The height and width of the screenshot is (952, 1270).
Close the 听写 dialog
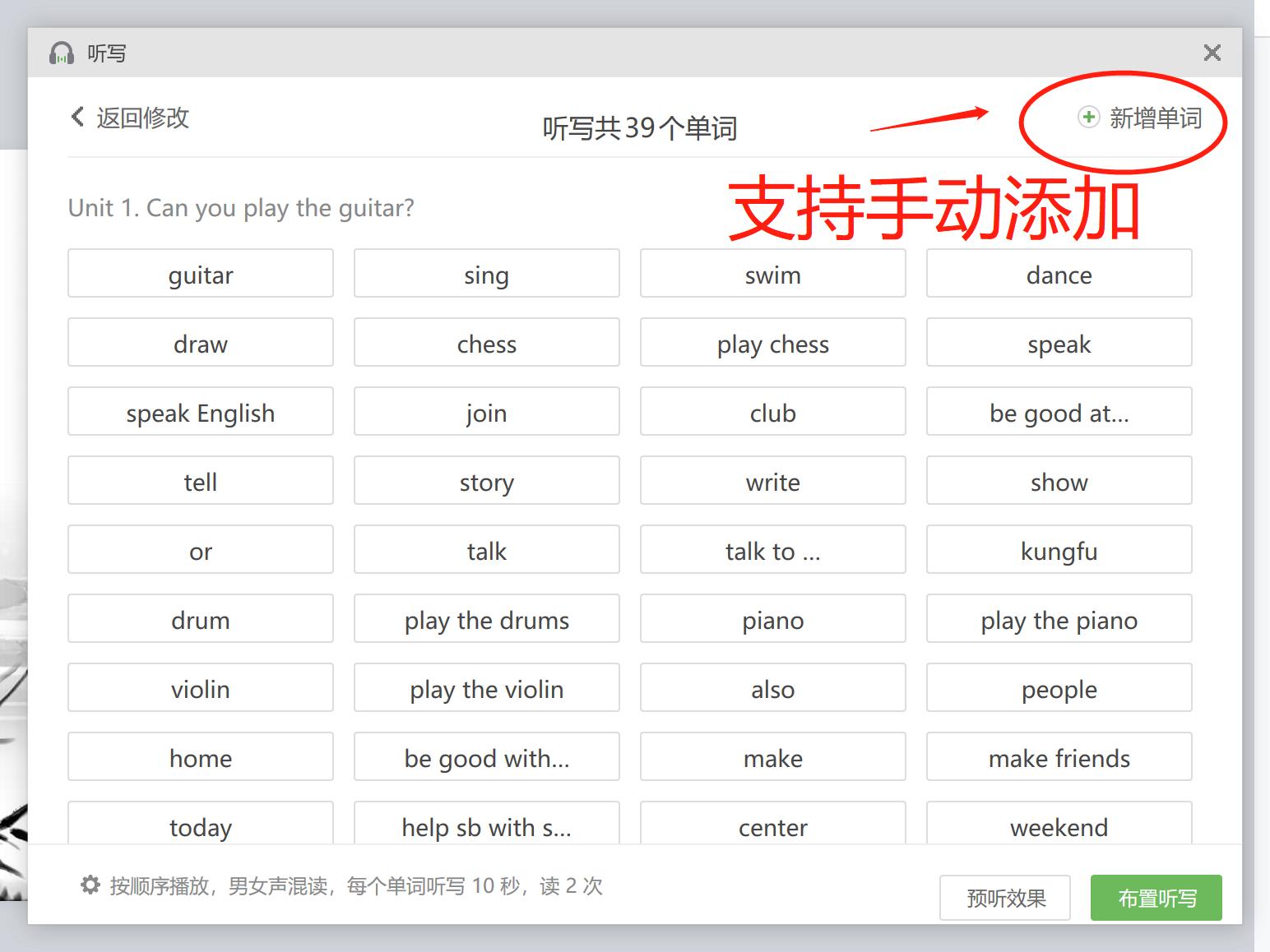1212,53
